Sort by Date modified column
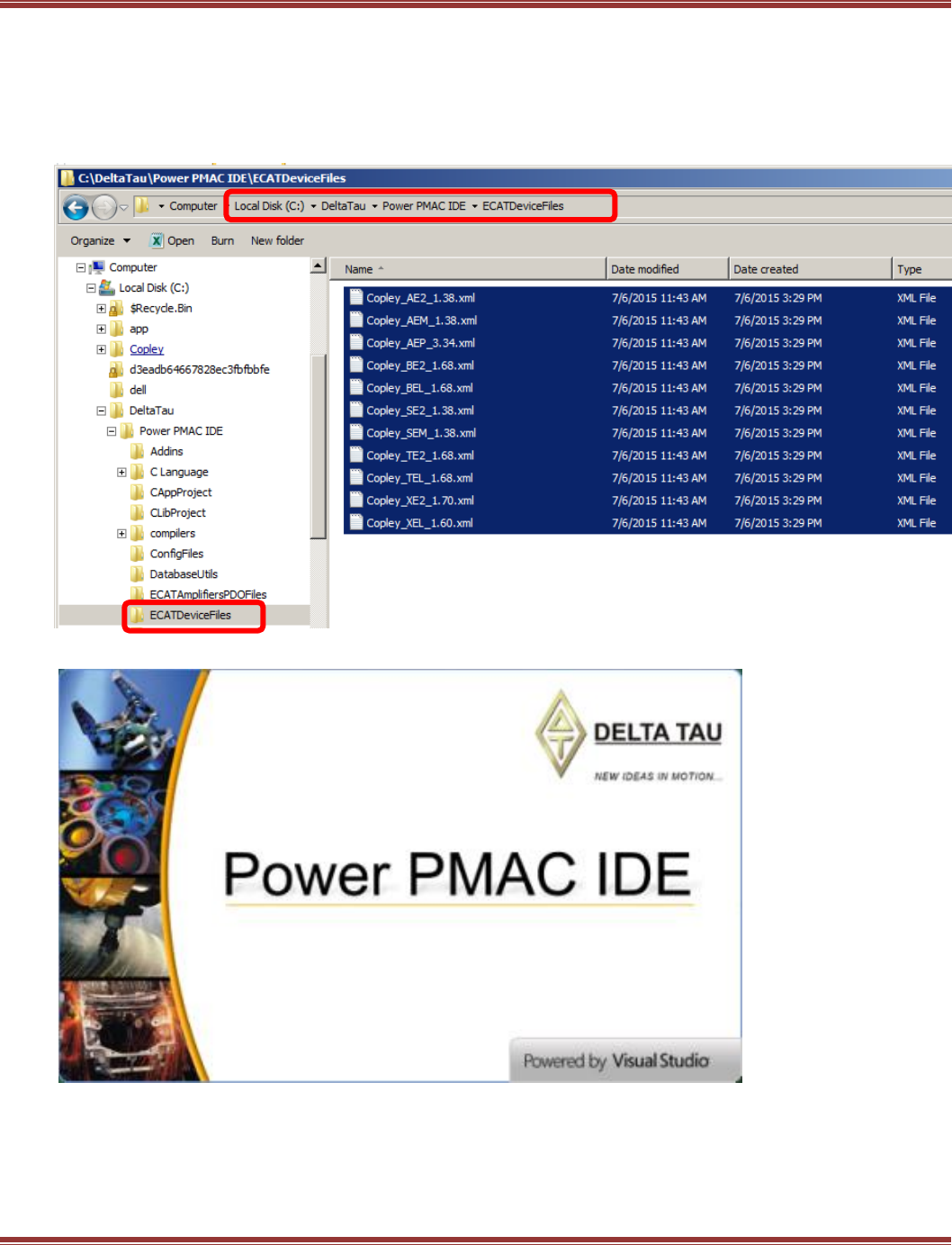Image resolution: width=952 pixels, height=1245 pixels. coord(667,269)
